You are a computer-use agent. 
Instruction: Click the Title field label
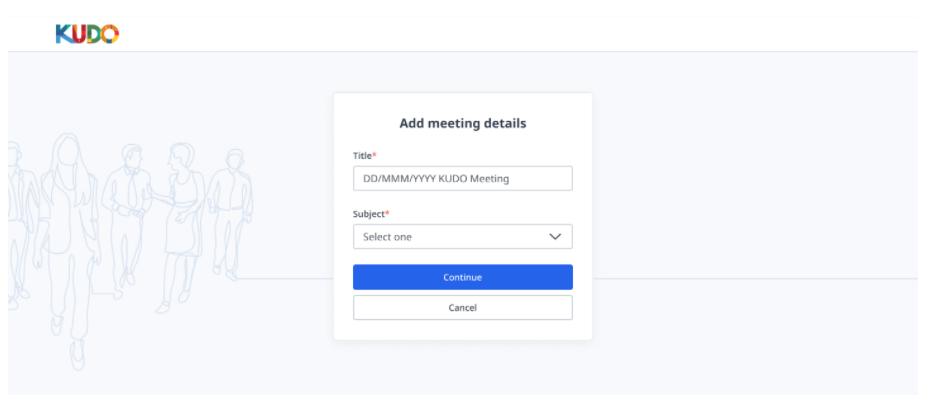click(362, 156)
